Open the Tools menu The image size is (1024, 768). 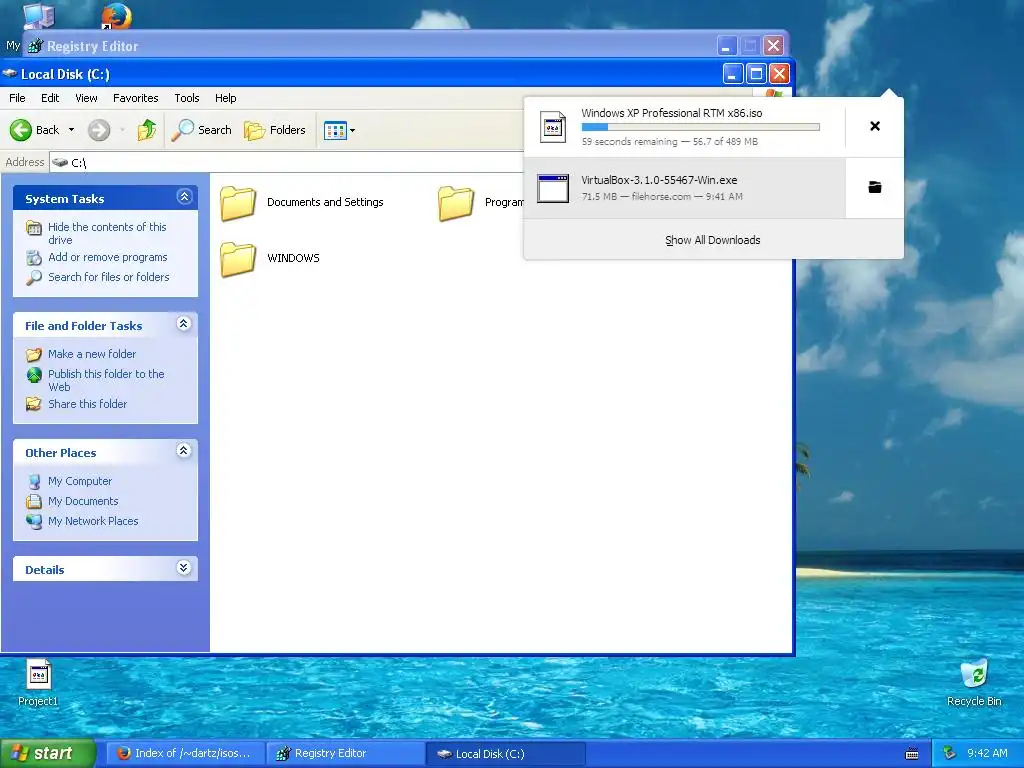tap(187, 98)
